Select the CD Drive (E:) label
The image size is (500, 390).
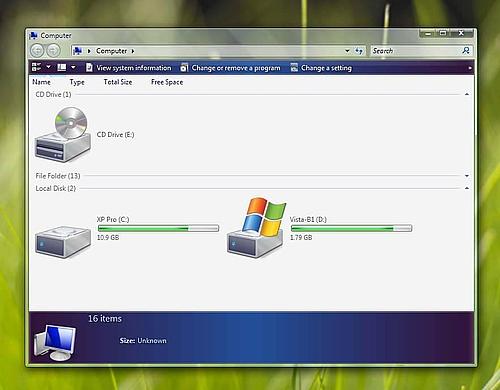click(x=115, y=135)
